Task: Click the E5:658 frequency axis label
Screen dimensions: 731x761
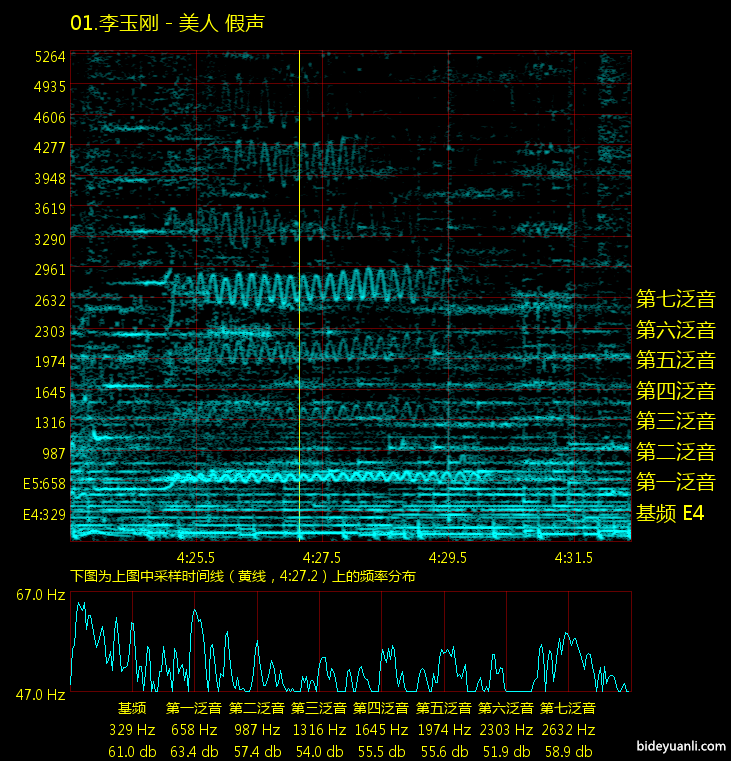Action: pyautogui.click(x=44, y=484)
